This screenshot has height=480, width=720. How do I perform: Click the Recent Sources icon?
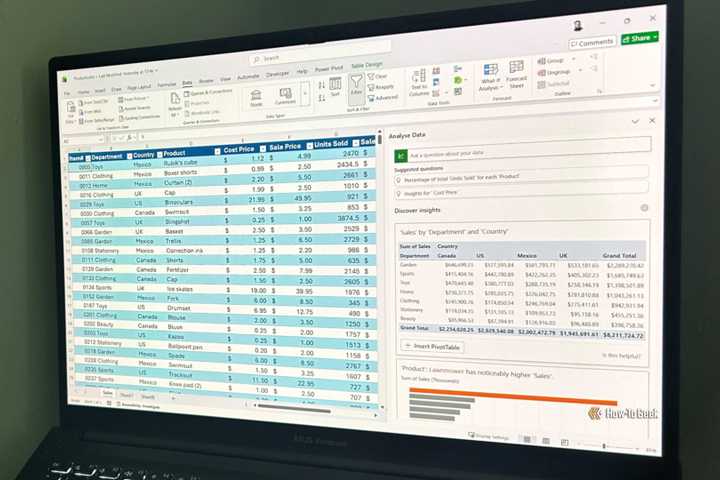coord(121,109)
